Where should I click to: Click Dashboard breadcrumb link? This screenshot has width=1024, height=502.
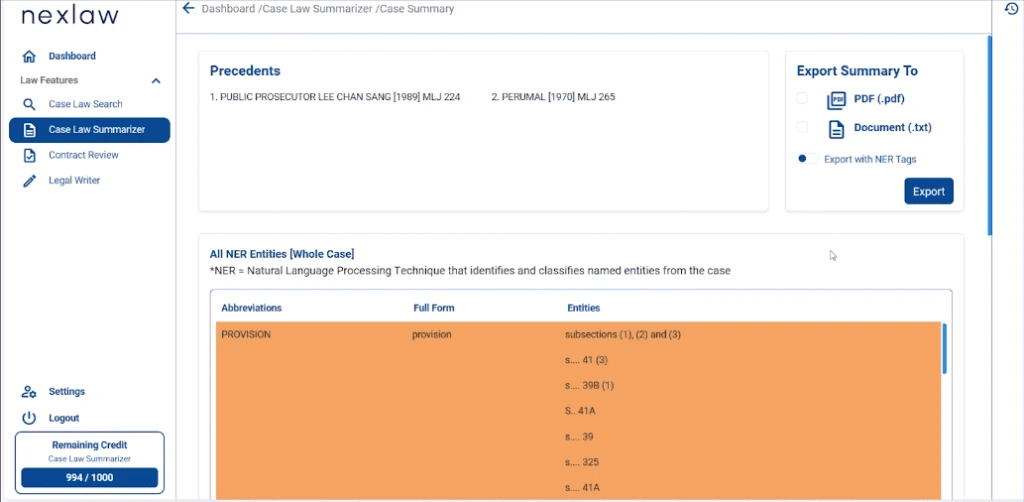point(229,9)
